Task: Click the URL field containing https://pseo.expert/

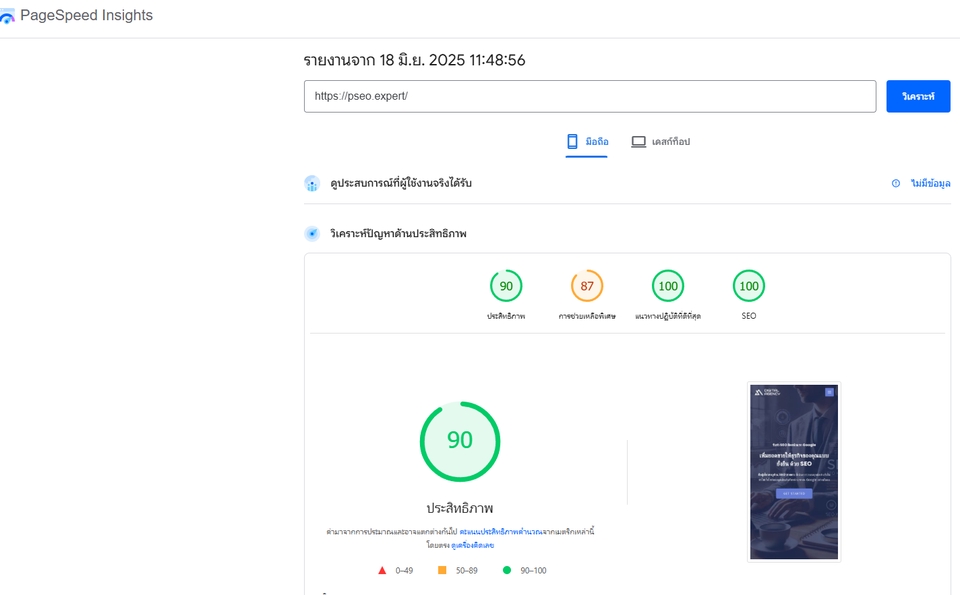Action: coord(590,97)
